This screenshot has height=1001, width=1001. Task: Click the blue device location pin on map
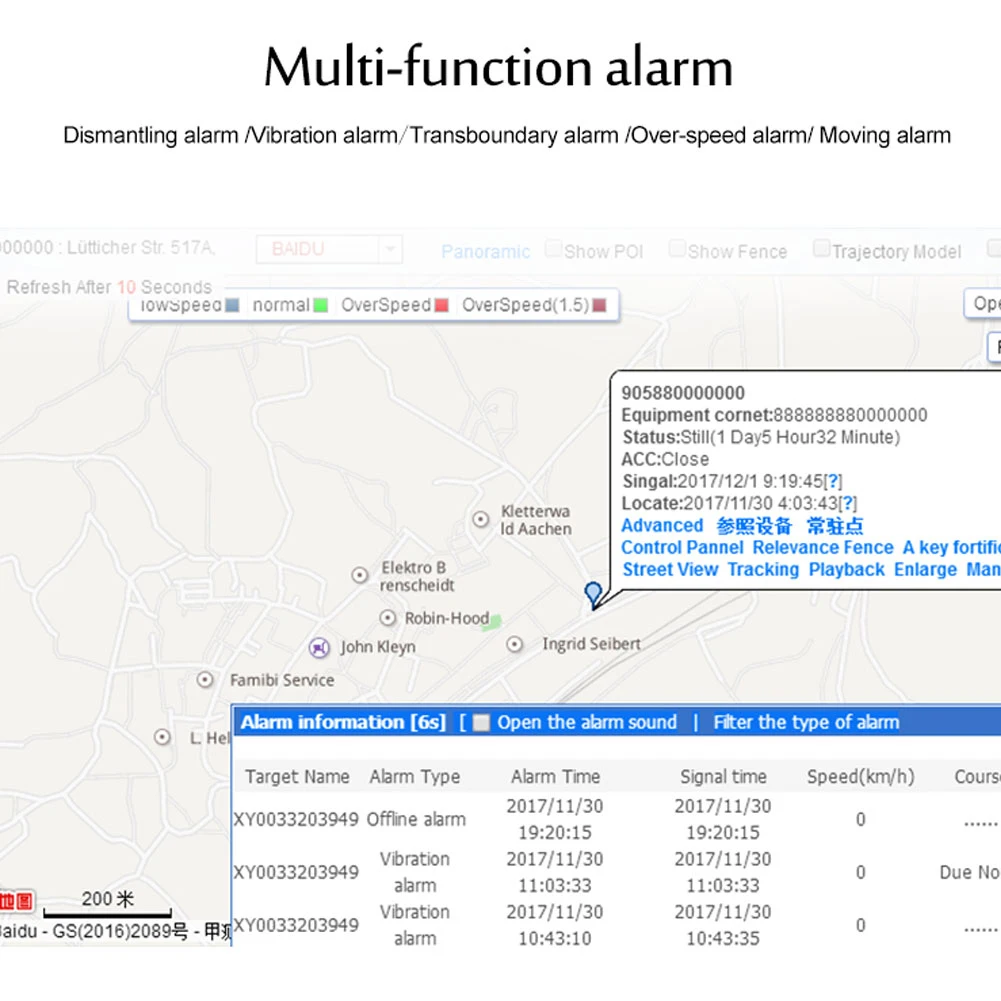593,594
